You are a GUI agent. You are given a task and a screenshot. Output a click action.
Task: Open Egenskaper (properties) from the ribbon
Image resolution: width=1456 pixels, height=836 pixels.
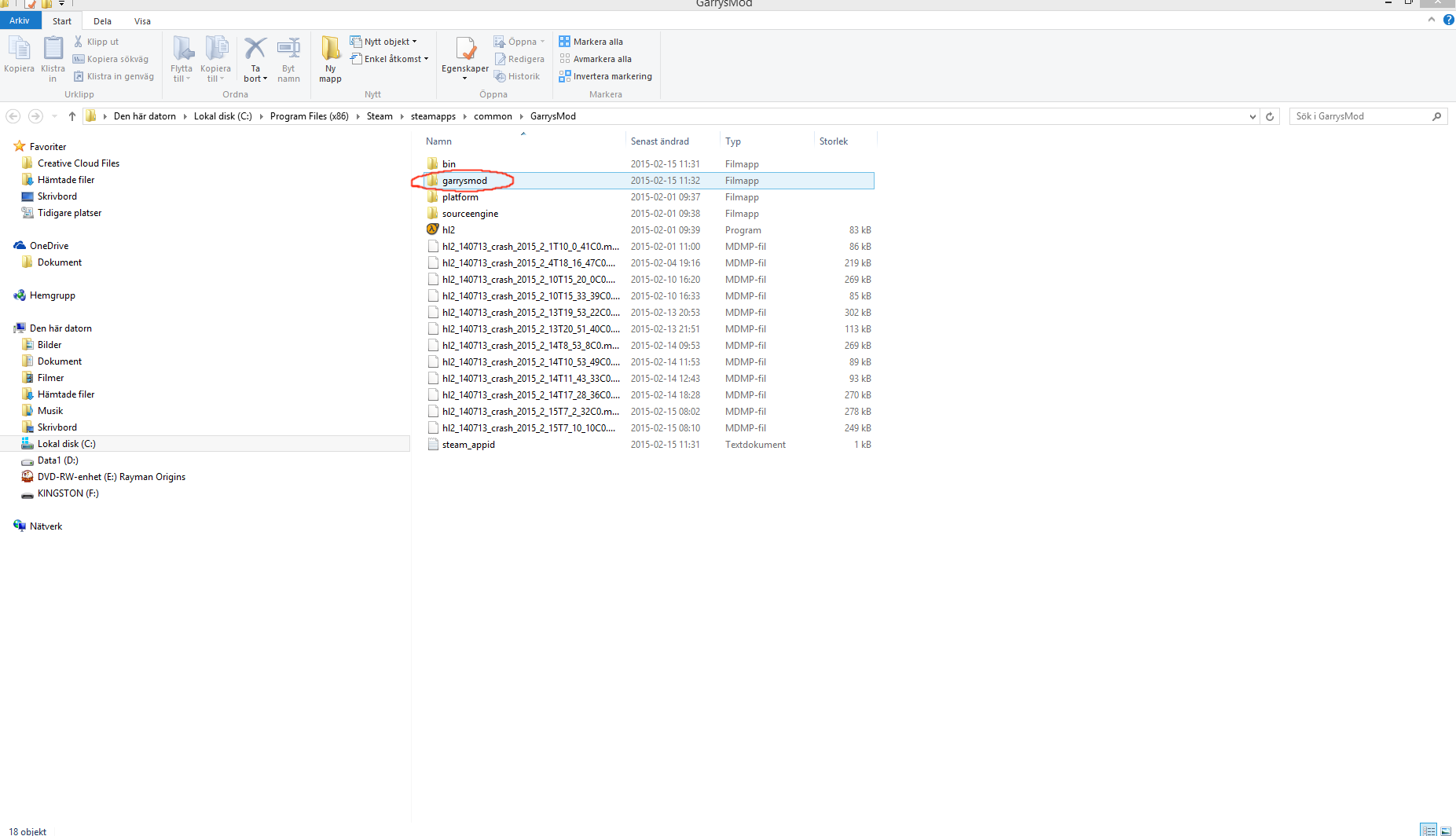465,59
